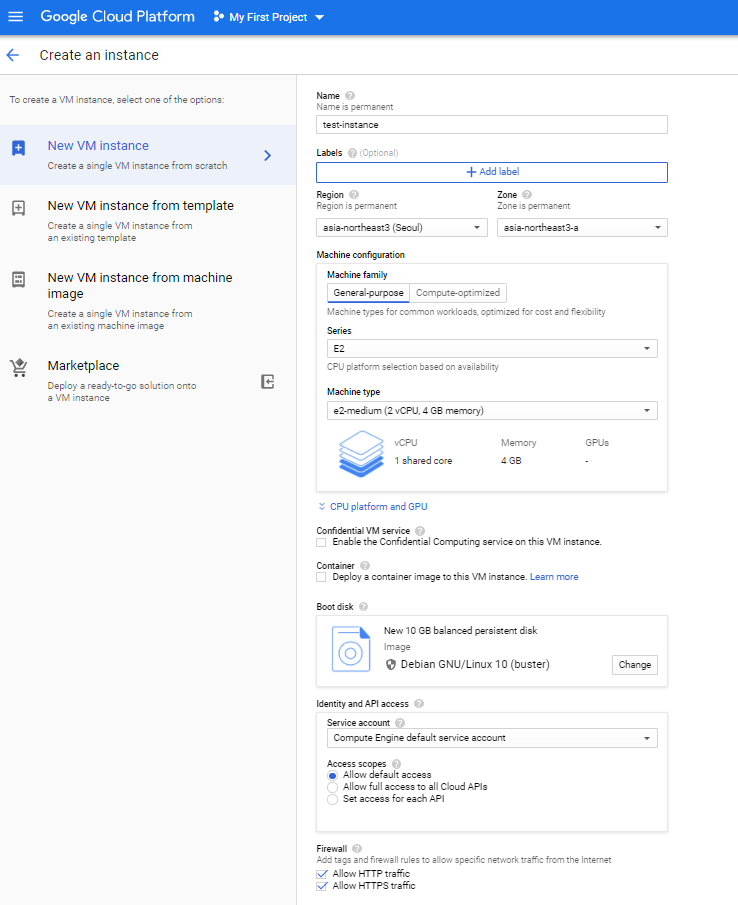The height and width of the screenshot is (905, 738).
Task: Click the Google Cloud Platform logo text
Action: (117, 16)
